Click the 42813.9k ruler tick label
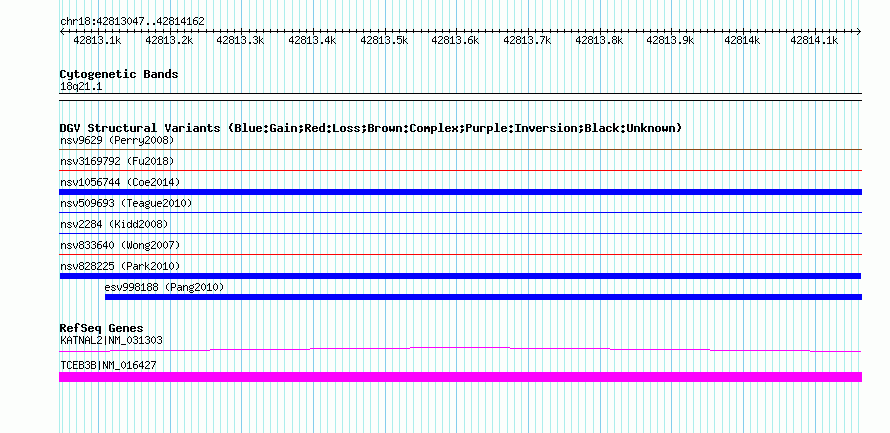Image resolution: width=890 pixels, height=433 pixels. tap(670, 40)
